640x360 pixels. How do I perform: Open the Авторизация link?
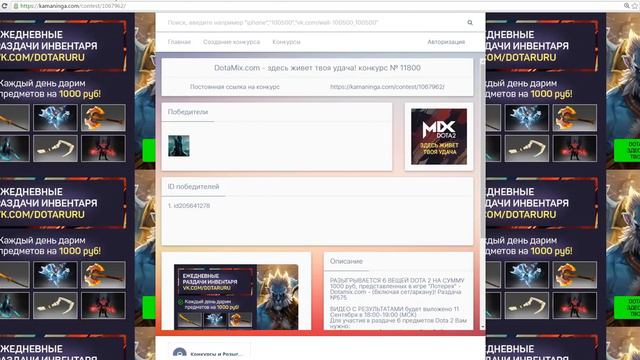[x=446, y=42]
